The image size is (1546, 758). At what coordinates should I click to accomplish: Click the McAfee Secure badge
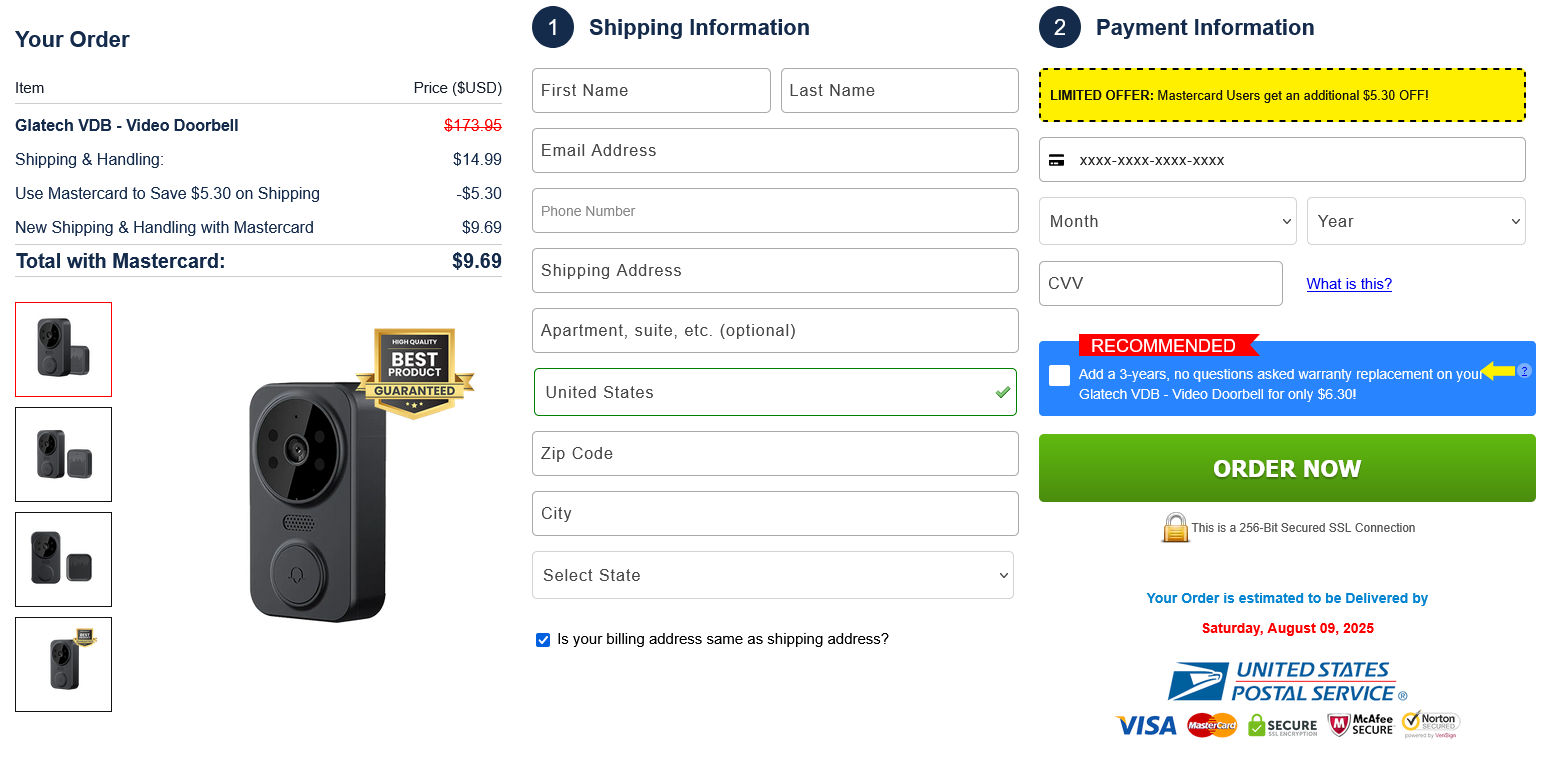[1360, 725]
